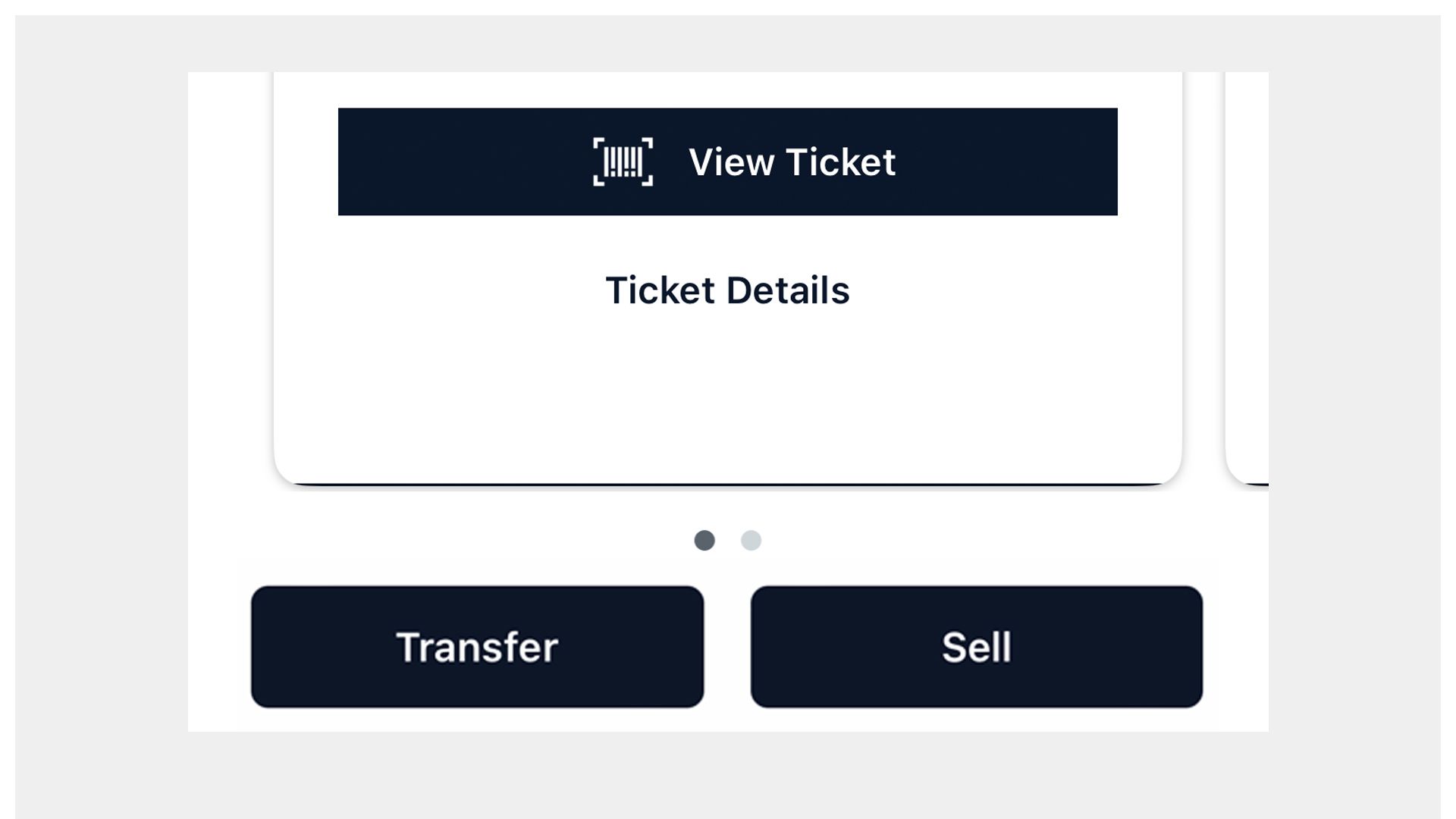Click the "View Ticket" label text

point(792,162)
